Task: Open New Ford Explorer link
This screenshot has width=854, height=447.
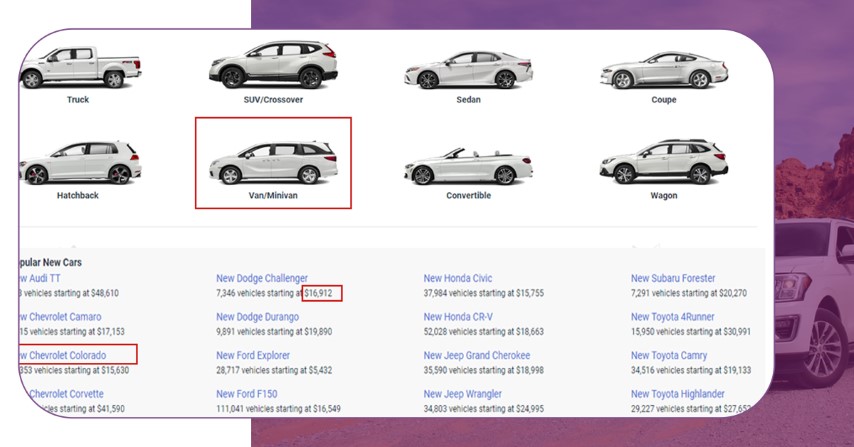Action: click(253, 356)
